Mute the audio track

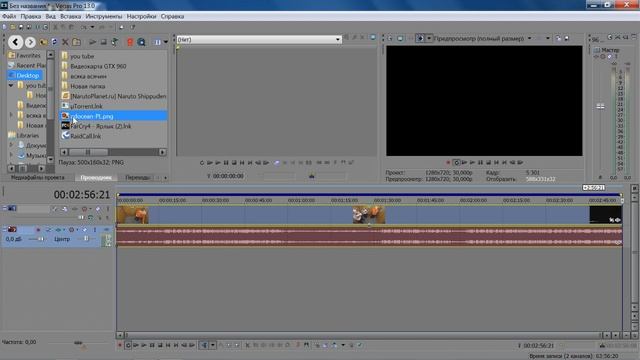point(84,230)
